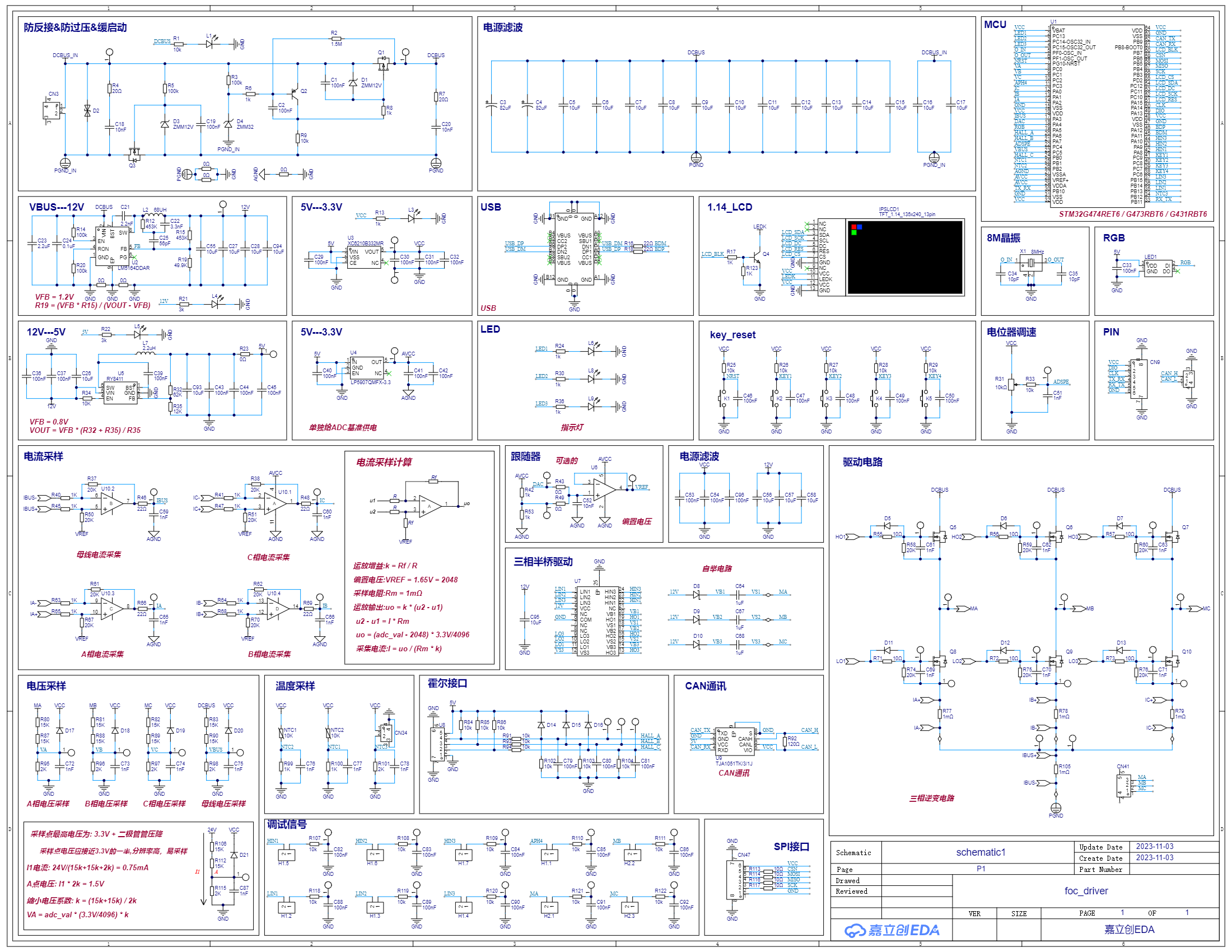This screenshot has height=952, width=1232.
Task: Click the U7 three-phase gate driver chip
Action: (598, 620)
